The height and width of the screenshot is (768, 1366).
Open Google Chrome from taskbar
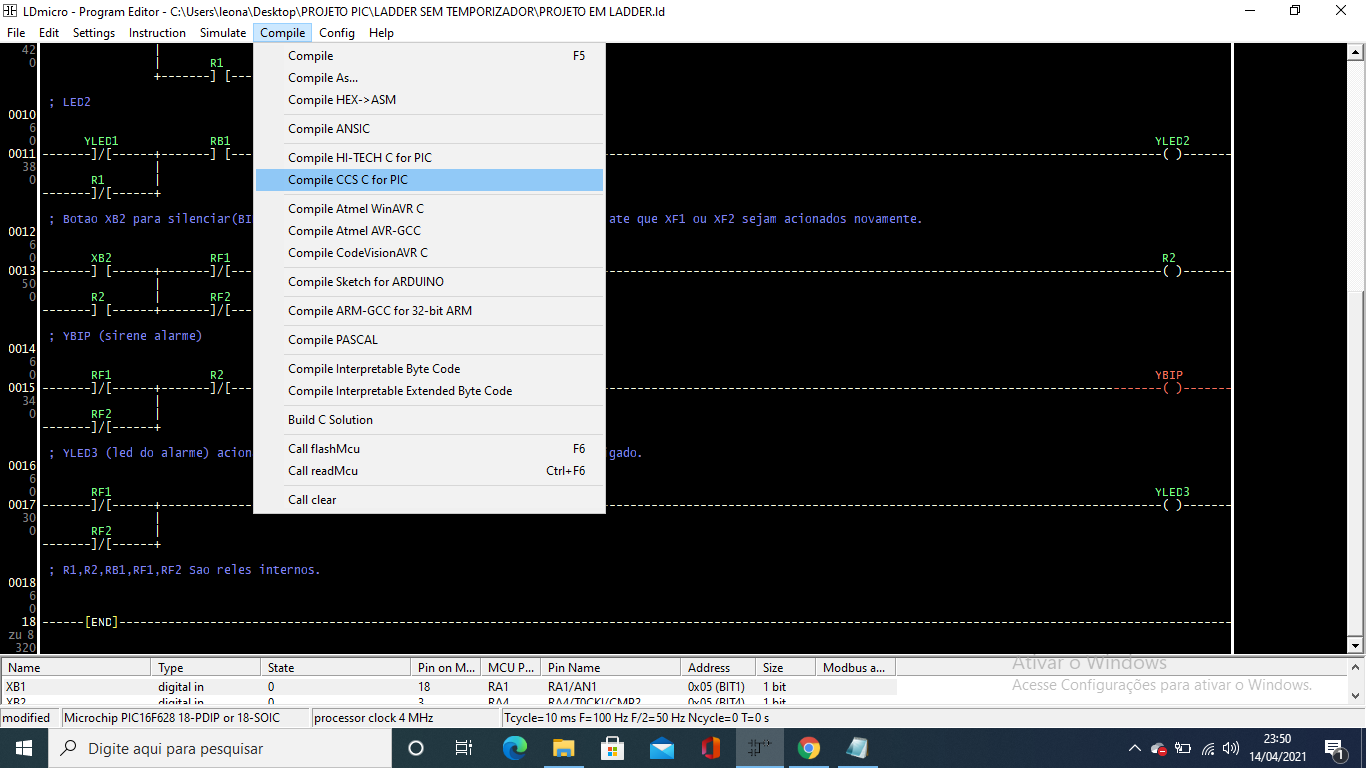(808, 748)
